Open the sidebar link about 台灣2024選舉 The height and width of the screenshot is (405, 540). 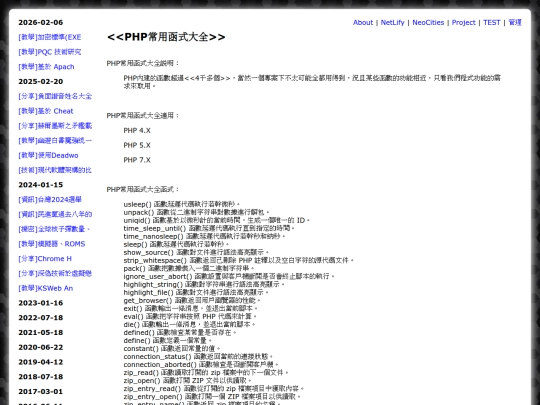(50, 200)
